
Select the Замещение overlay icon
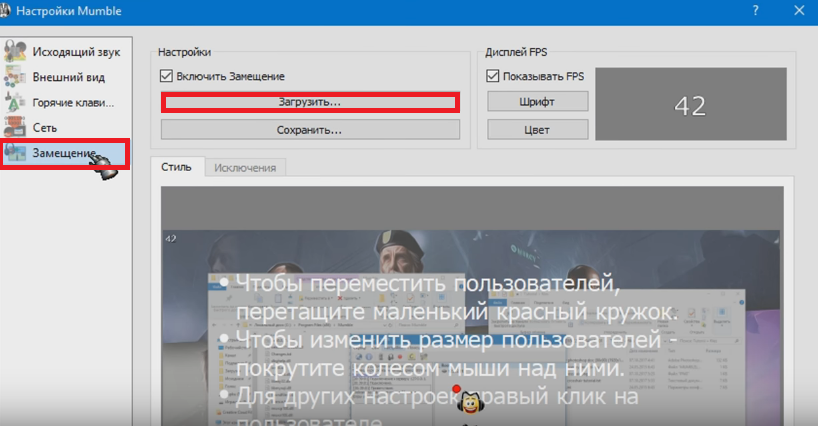pos(15,153)
